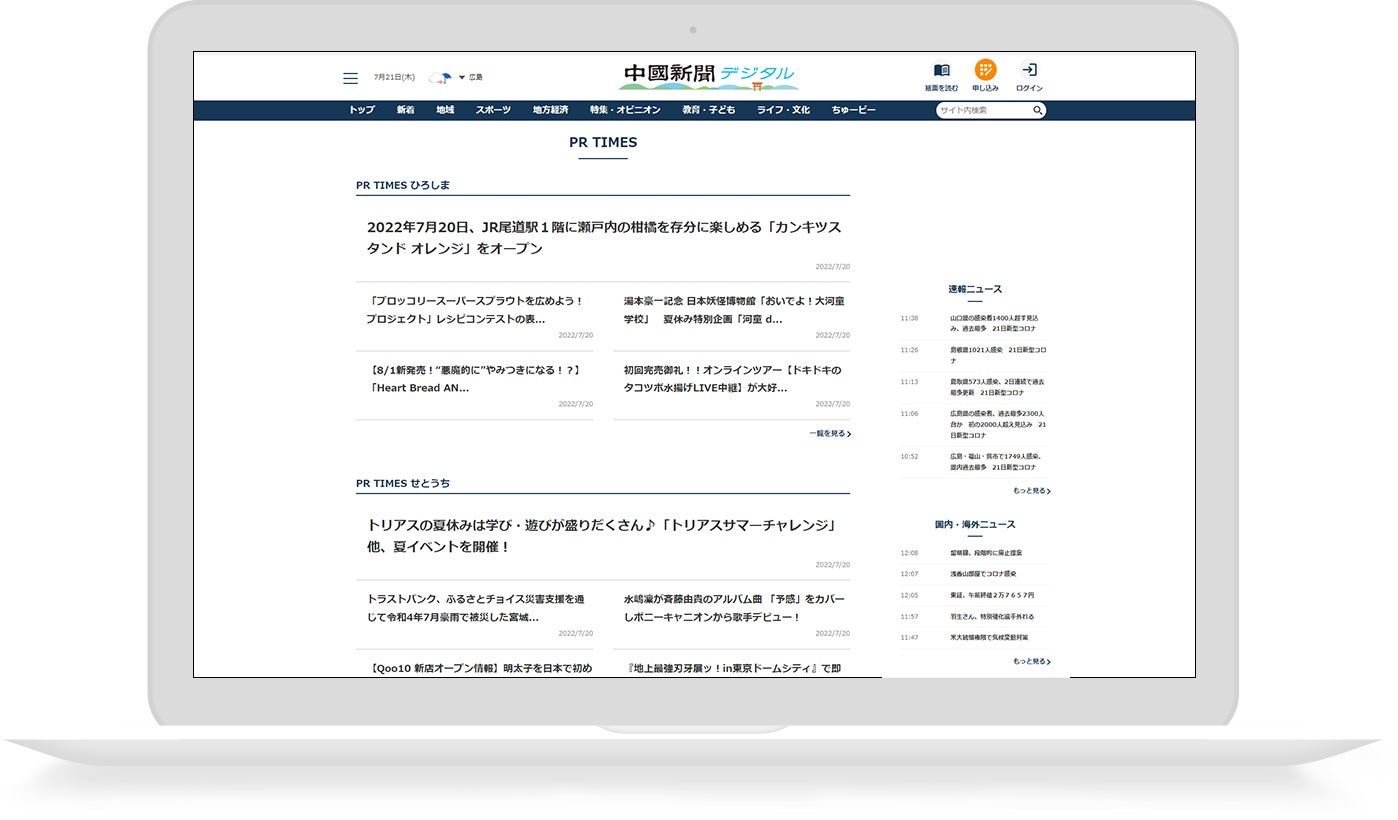Viewport: 1398px width, 820px height.
Task: Expand the 広島 region dropdown
Action: point(470,77)
